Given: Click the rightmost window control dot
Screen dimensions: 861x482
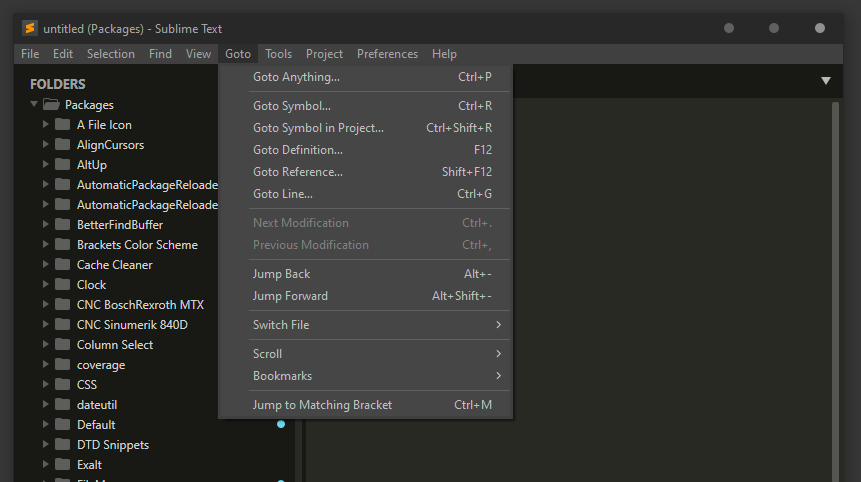Looking at the screenshot, I should [819, 28].
